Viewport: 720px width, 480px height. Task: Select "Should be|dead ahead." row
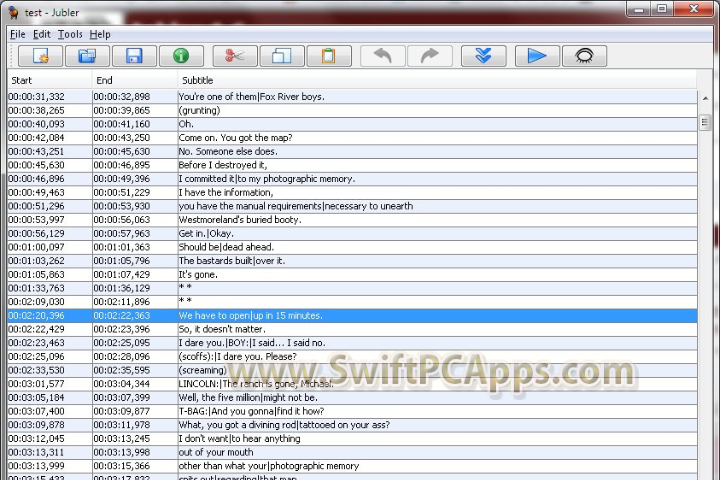click(x=352, y=247)
